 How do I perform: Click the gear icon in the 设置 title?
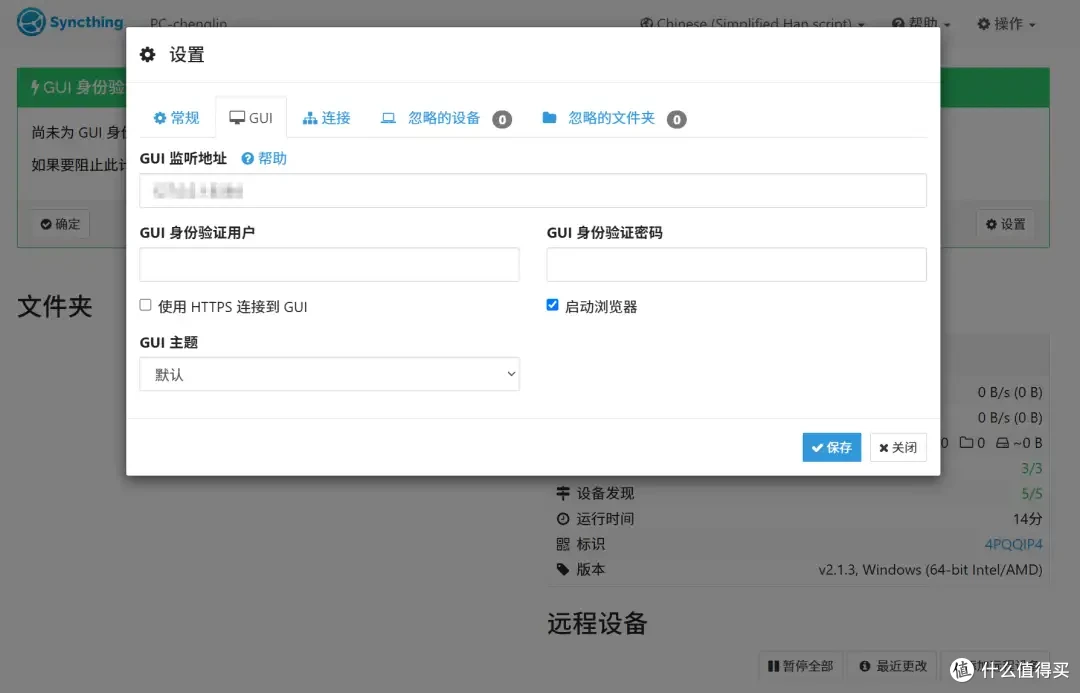[147, 54]
